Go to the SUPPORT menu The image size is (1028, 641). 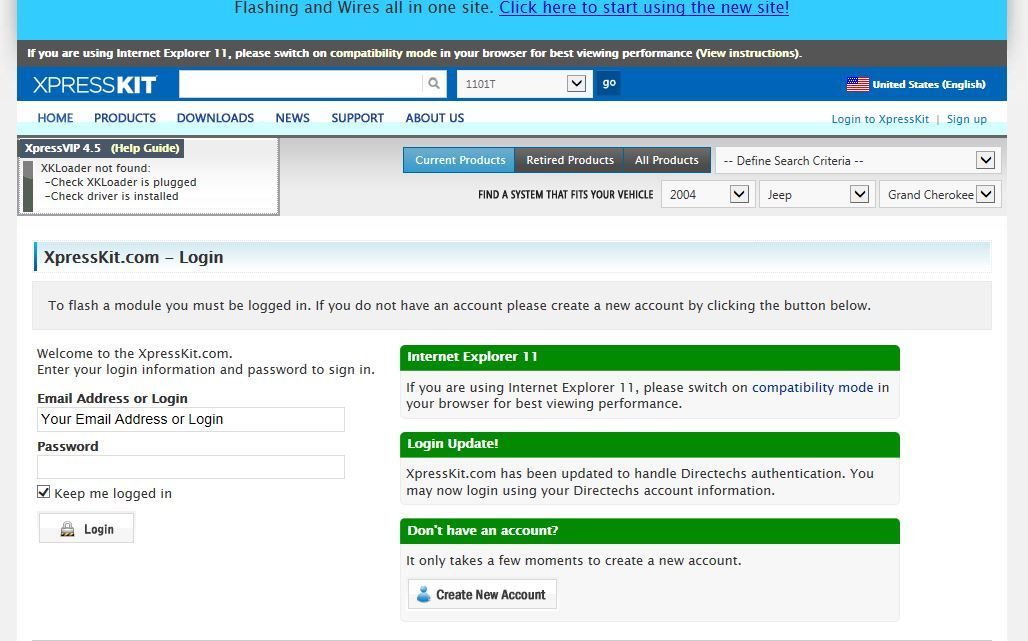tap(357, 118)
